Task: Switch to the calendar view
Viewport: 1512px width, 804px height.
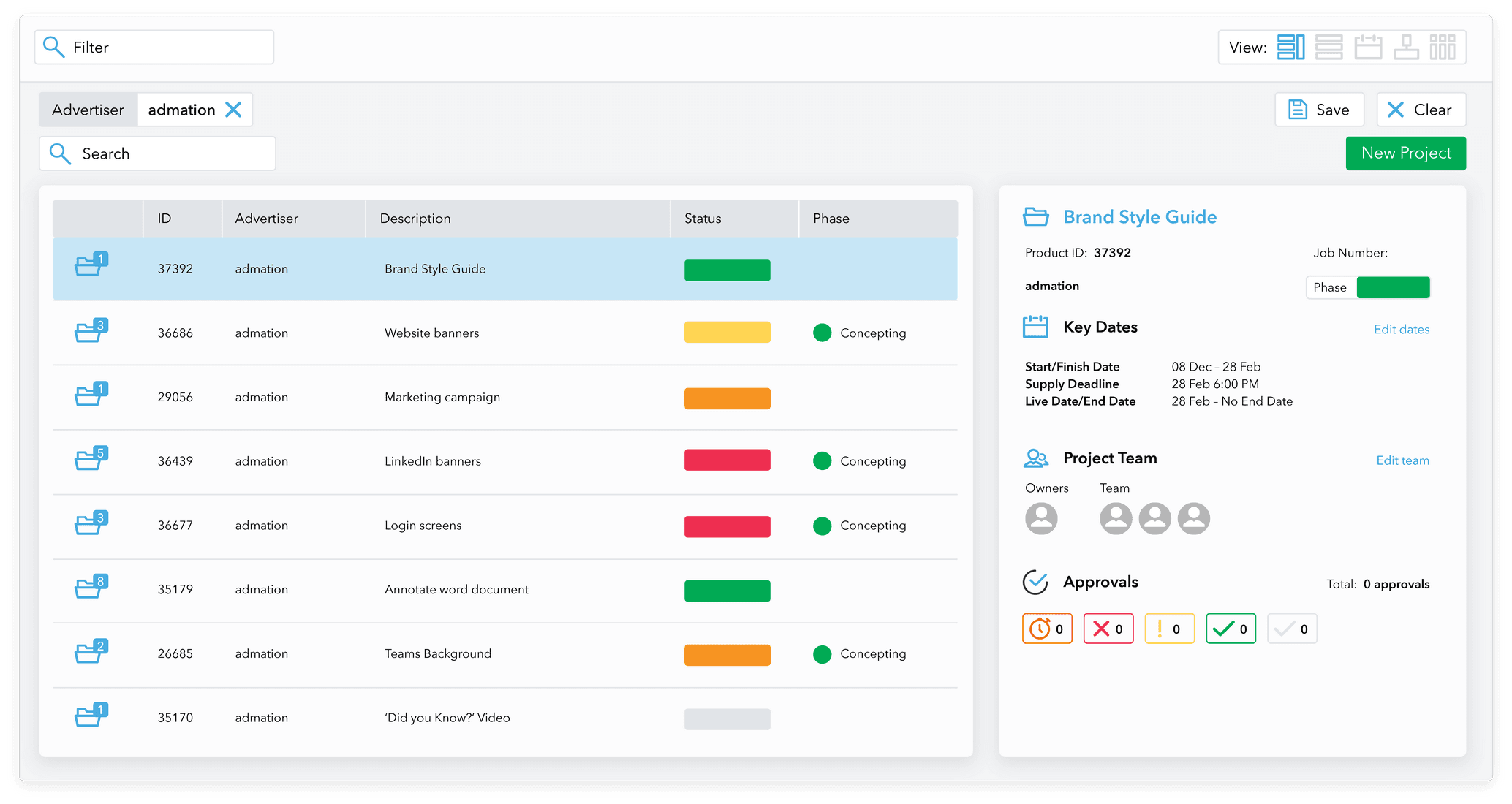Action: (x=1368, y=47)
